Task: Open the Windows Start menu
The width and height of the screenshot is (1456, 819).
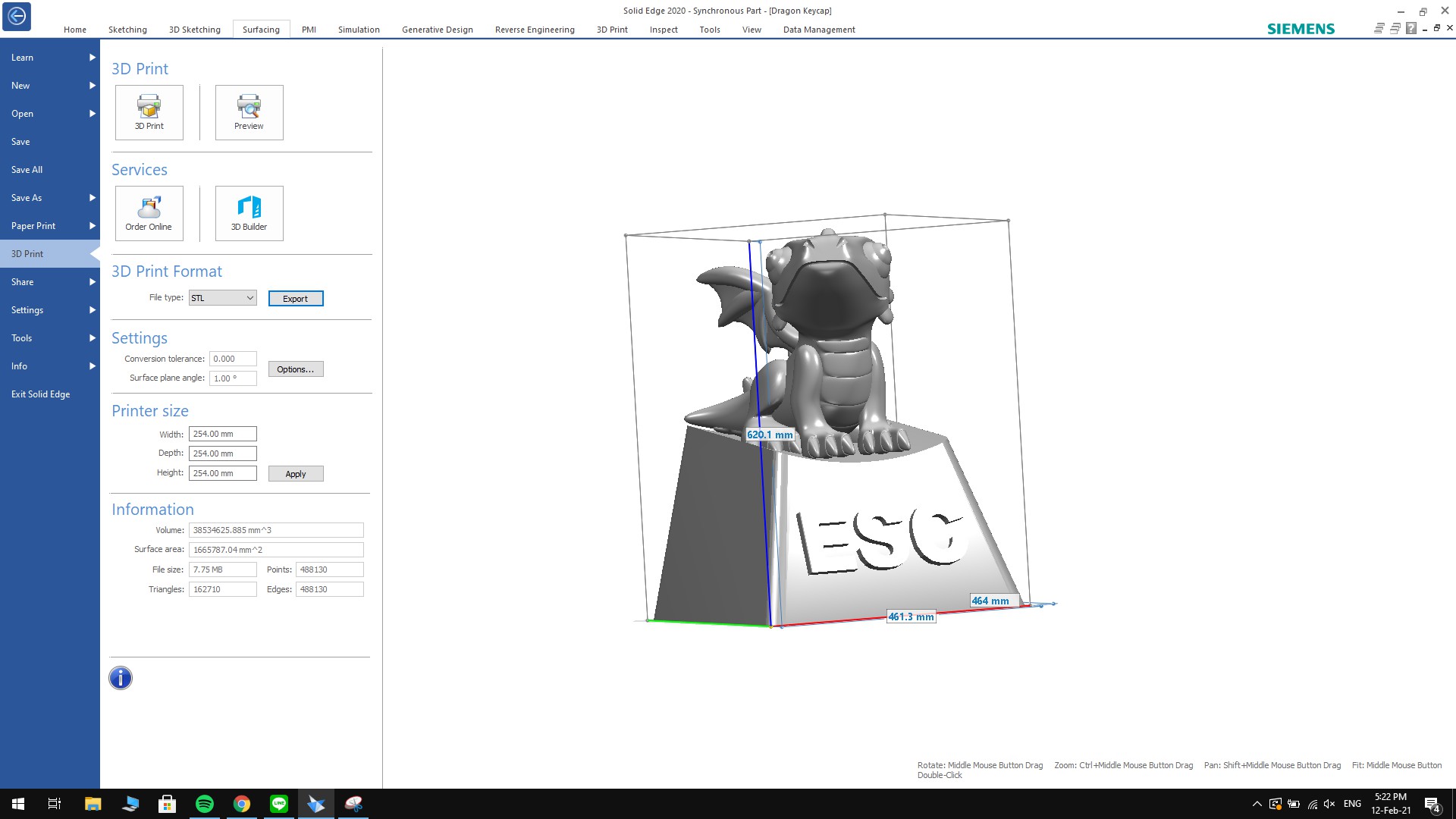Action: [x=18, y=804]
